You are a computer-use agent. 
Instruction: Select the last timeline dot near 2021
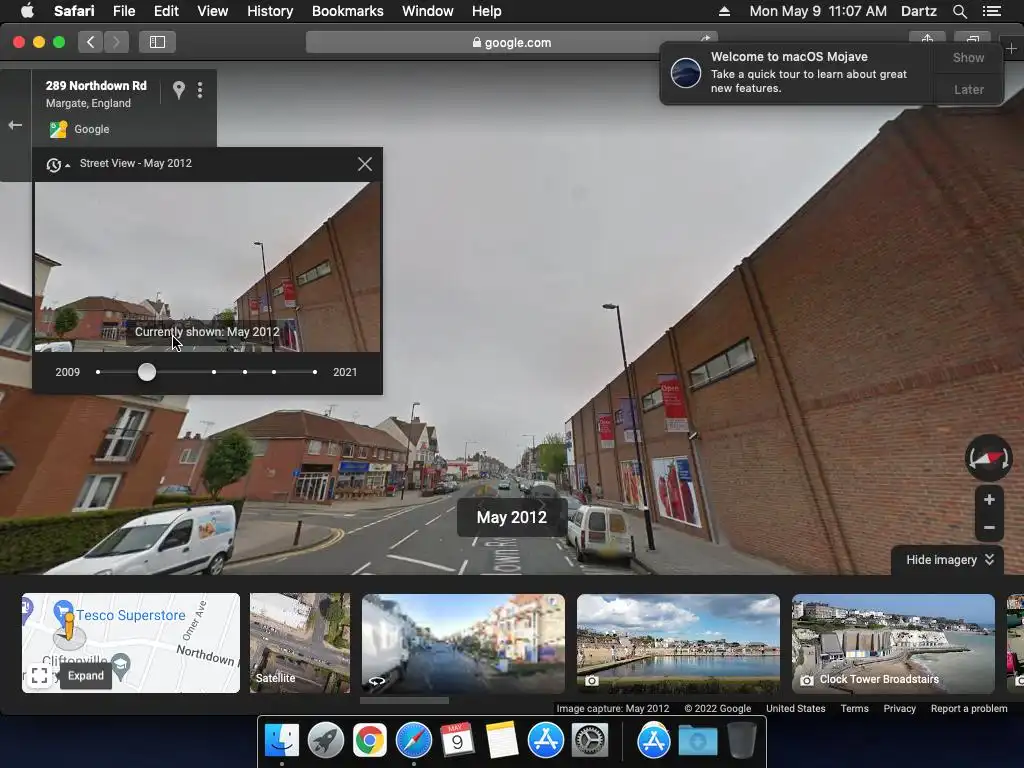(x=315, y=372)
